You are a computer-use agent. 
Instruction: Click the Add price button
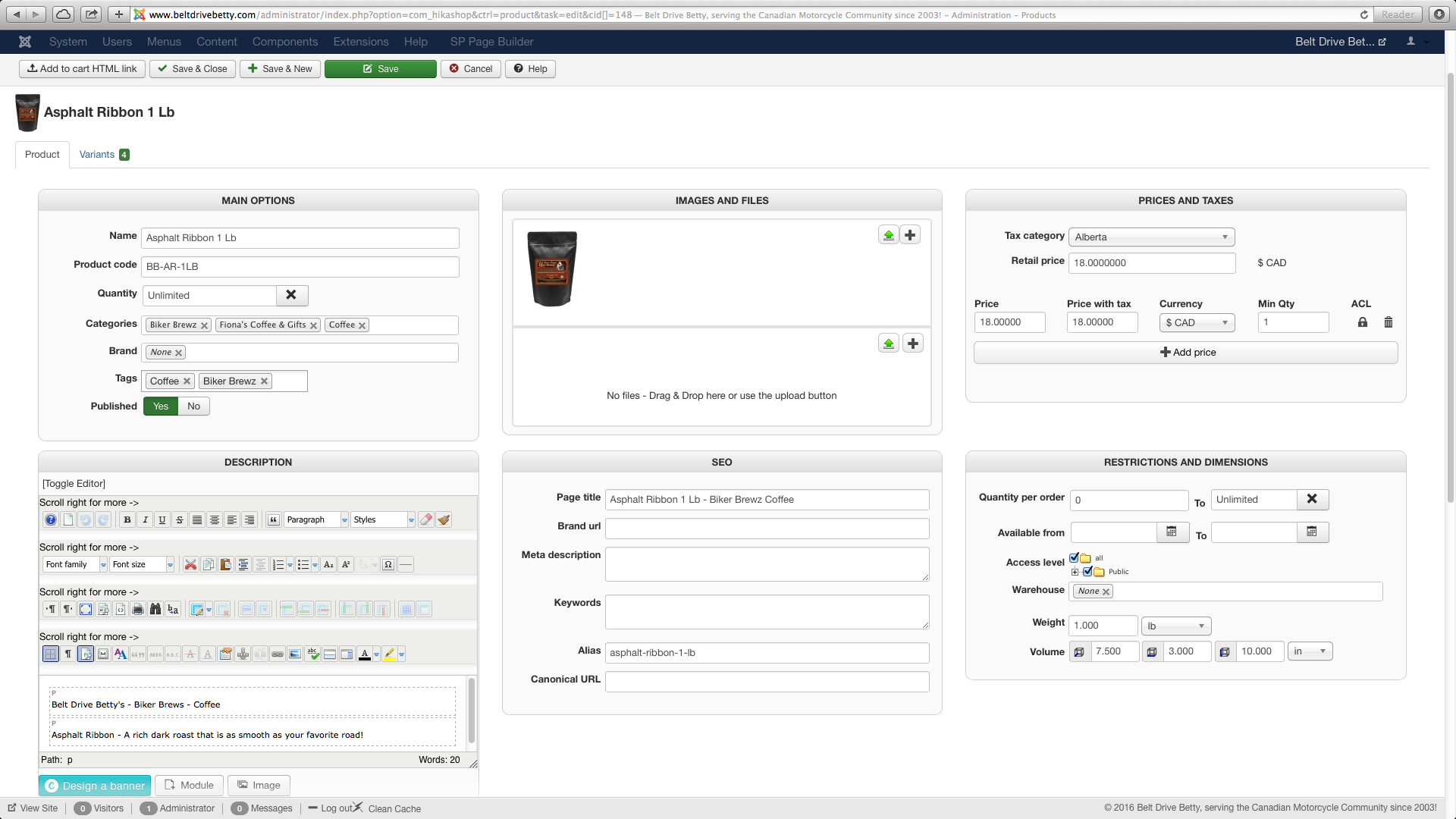1186,353
